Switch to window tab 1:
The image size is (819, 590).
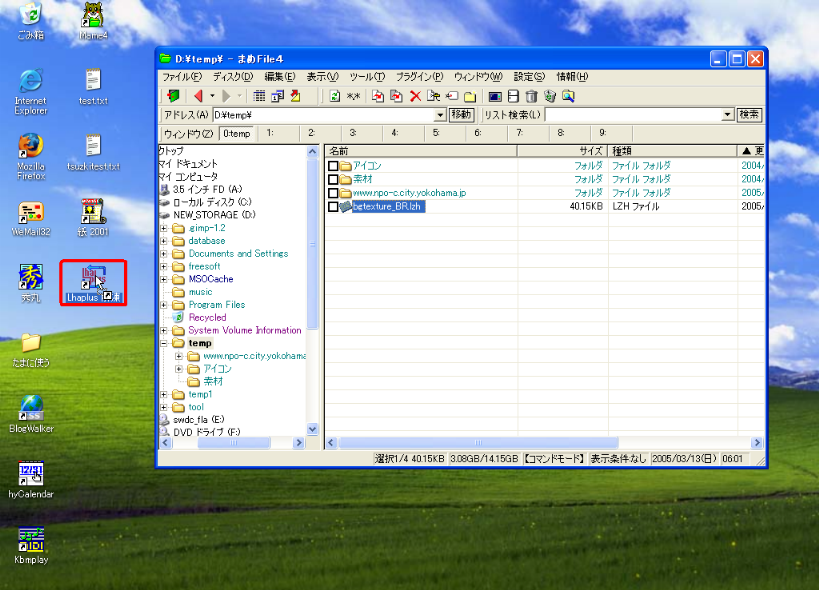(x=271, y=133)
